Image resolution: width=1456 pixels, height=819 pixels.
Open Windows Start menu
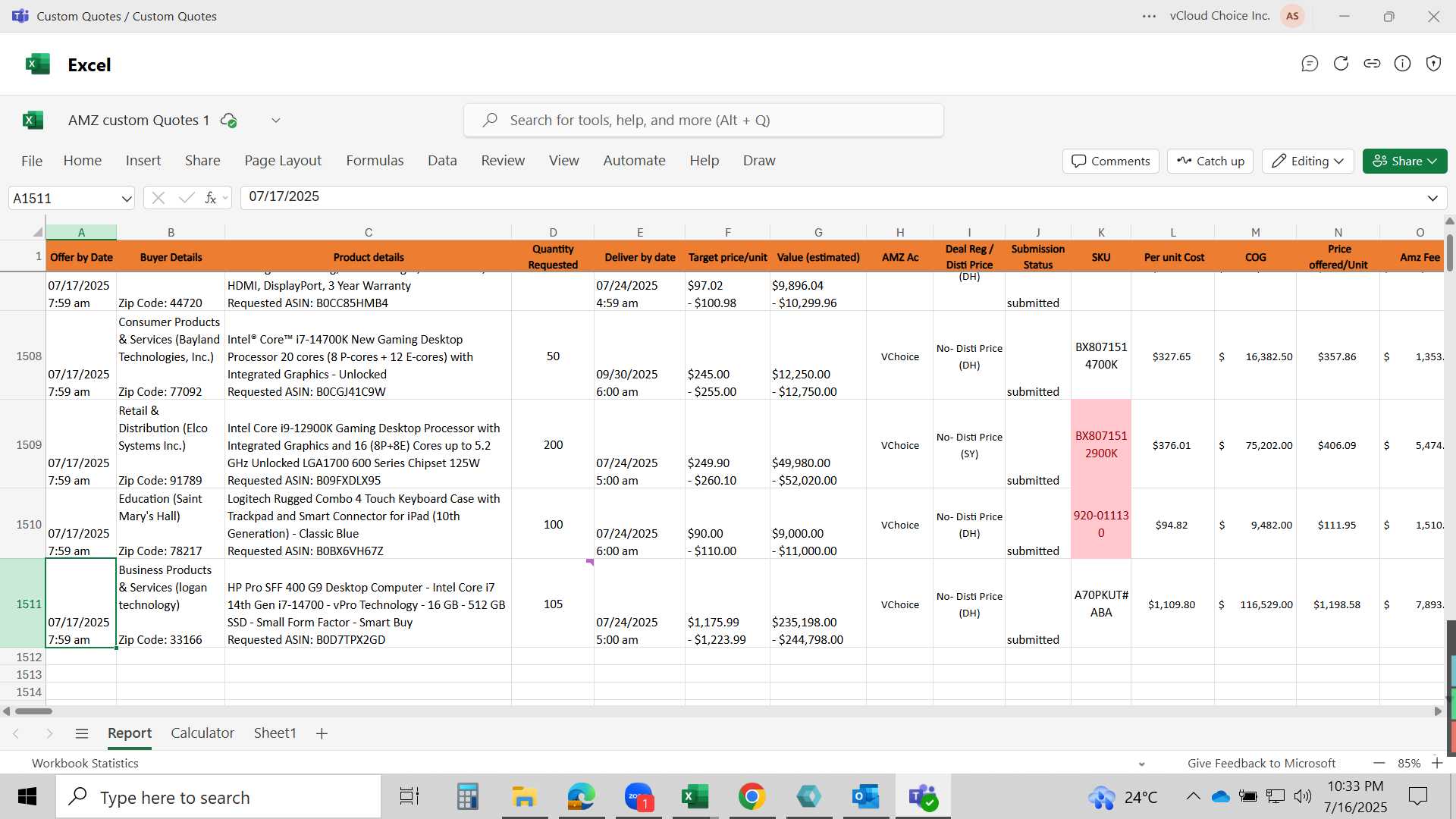27,797
